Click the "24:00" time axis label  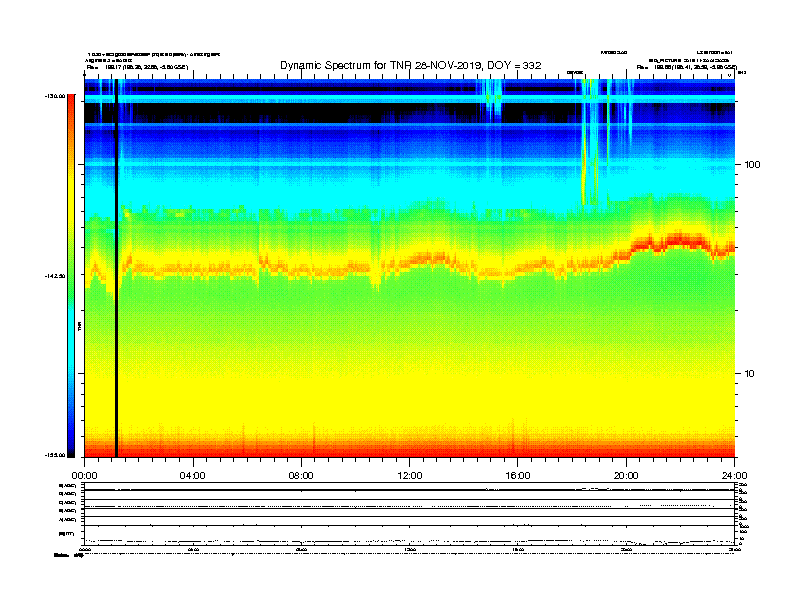click(734, 476)
